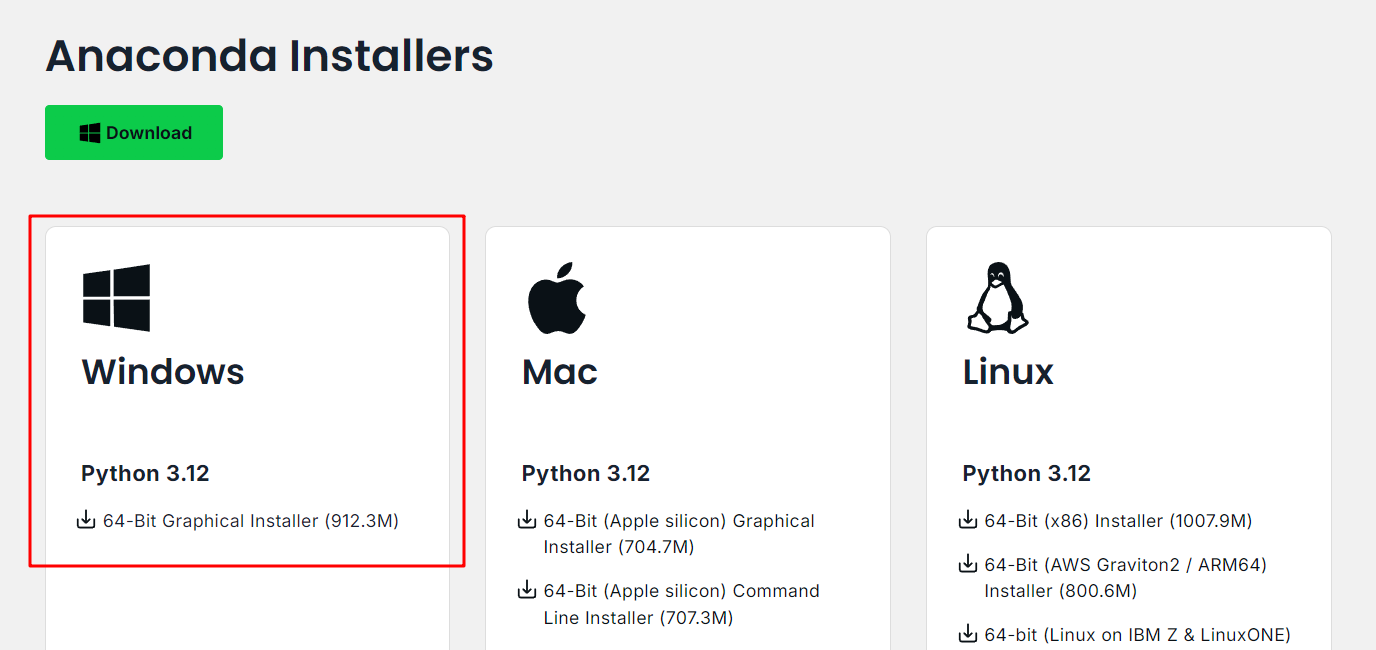The image size is (1376, 650).
Task: Click download icon beside Mac Graphical Installer
Action: click(x=527, y=520)
